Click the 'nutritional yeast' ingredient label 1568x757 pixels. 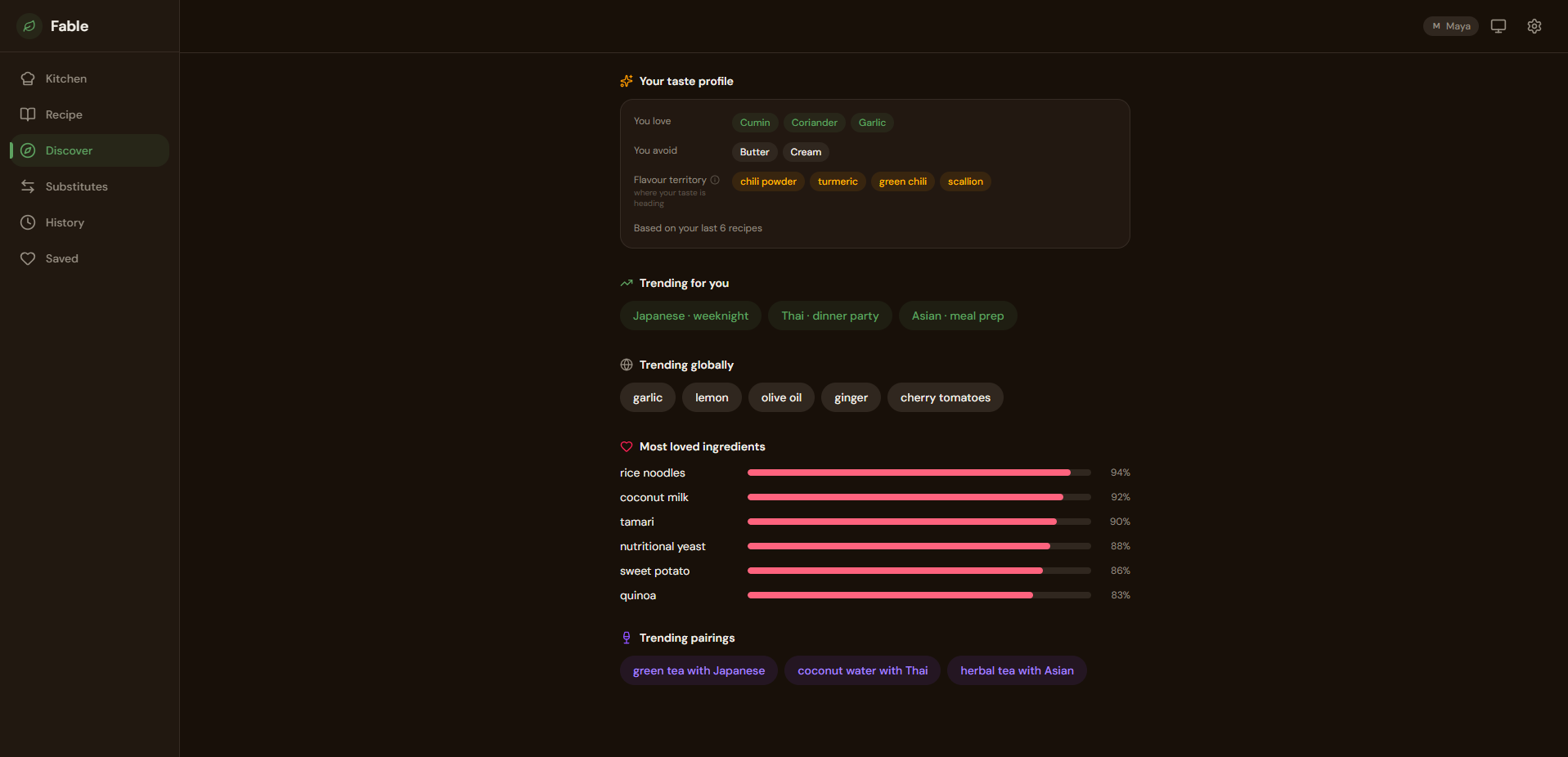pos(663,546)
